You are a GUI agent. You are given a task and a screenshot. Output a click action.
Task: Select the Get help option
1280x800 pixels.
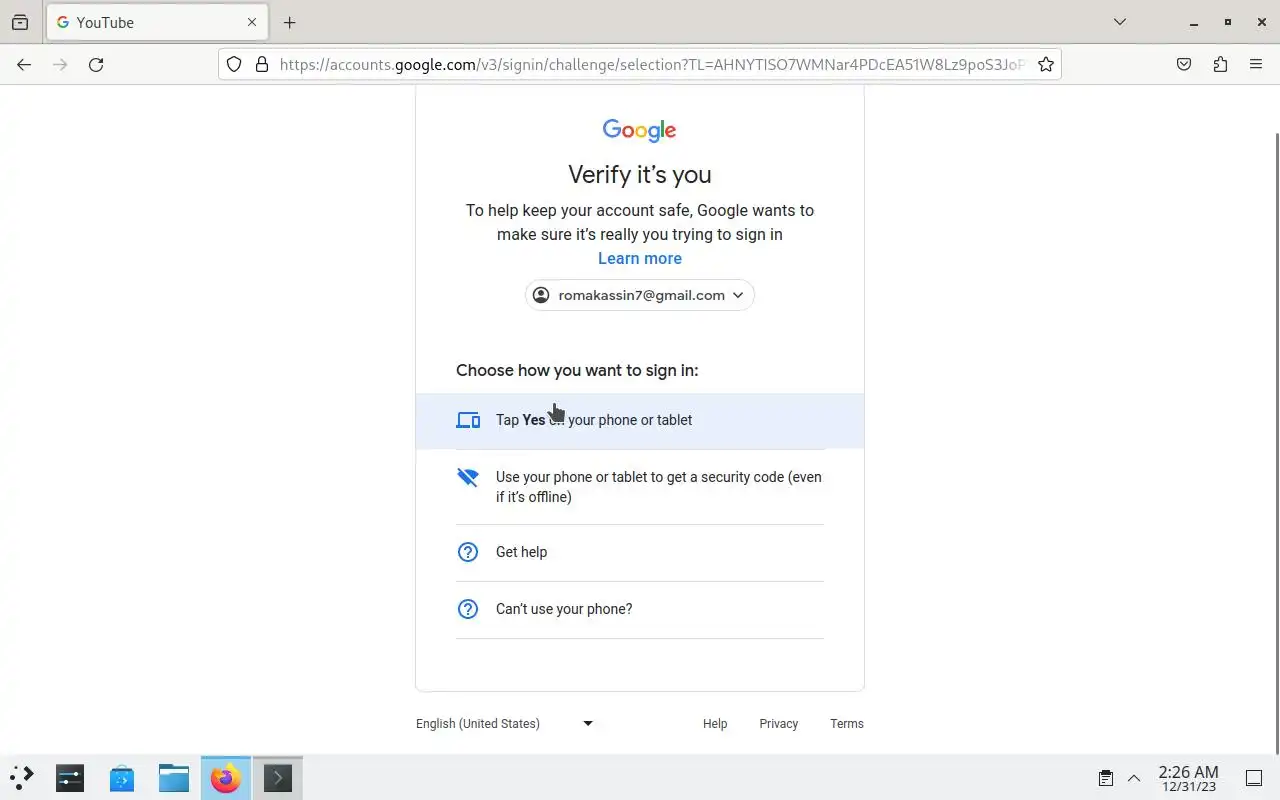[640, 552]
